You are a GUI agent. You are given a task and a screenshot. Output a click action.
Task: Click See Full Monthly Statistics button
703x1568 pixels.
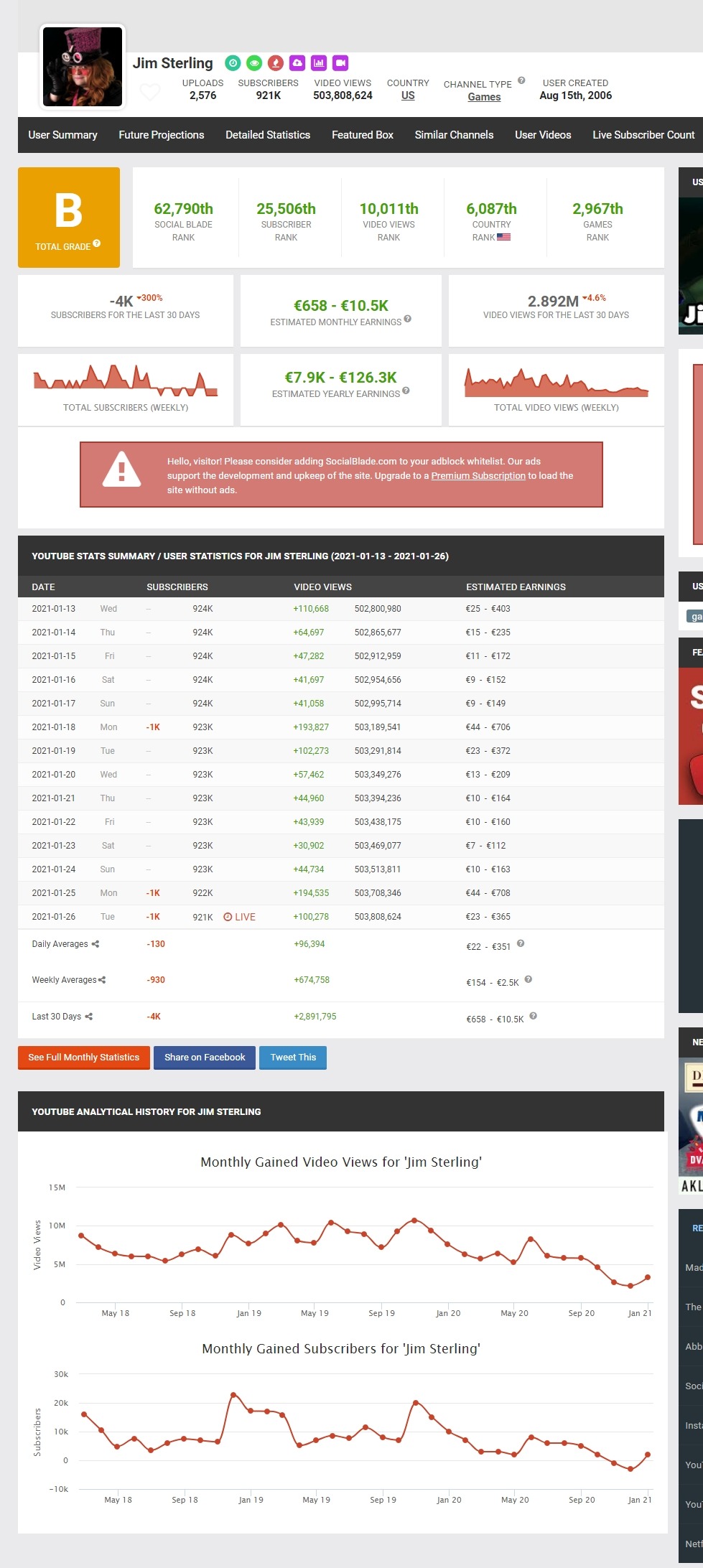point(84,1058)
